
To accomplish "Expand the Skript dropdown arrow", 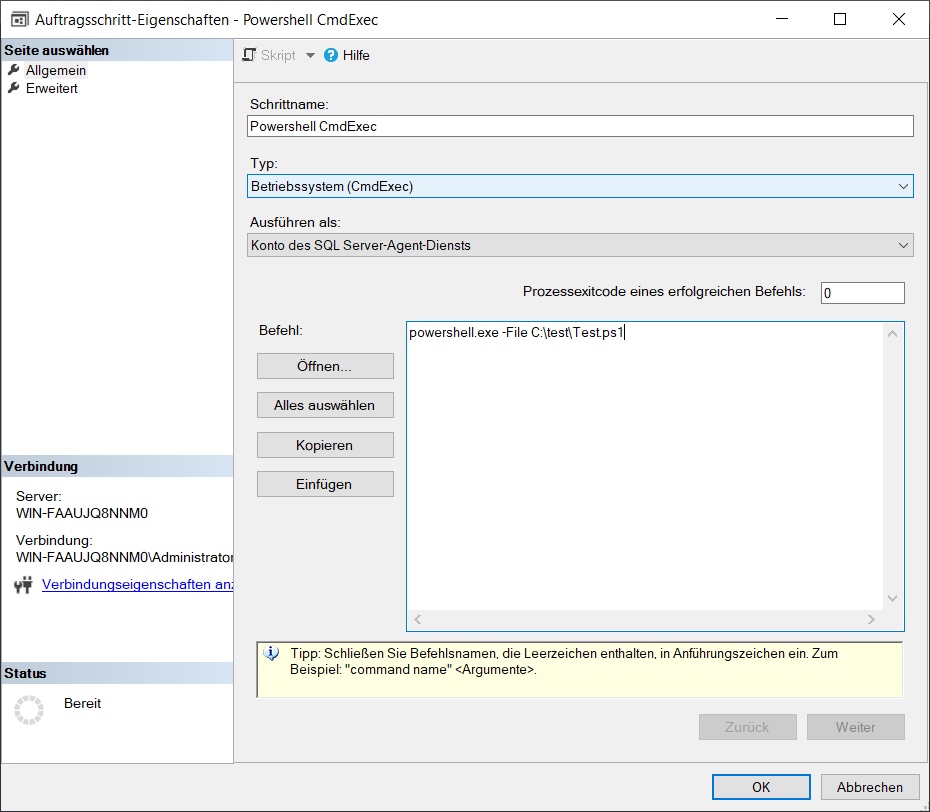I will [310, 55].
